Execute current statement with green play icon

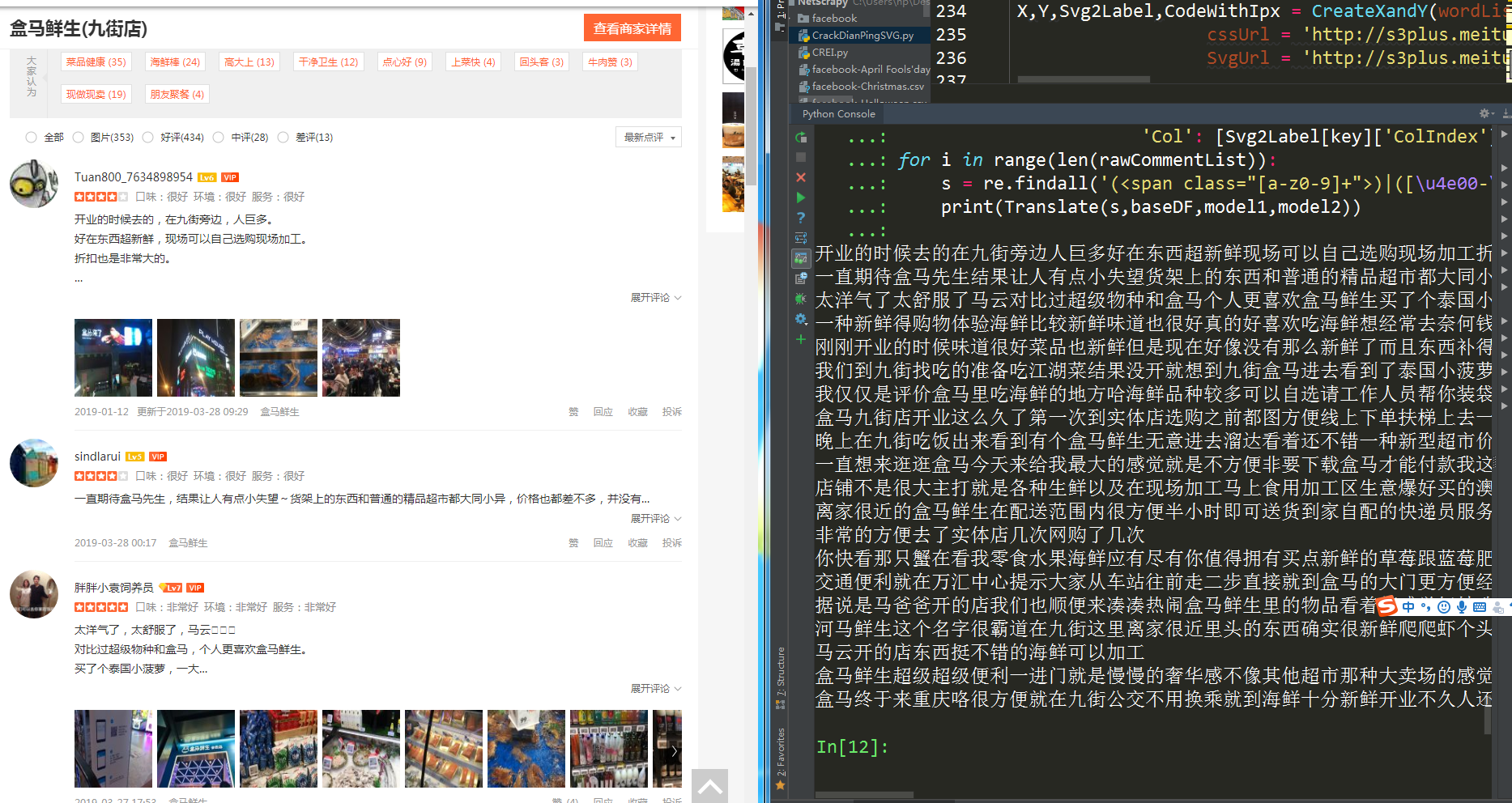800,198
